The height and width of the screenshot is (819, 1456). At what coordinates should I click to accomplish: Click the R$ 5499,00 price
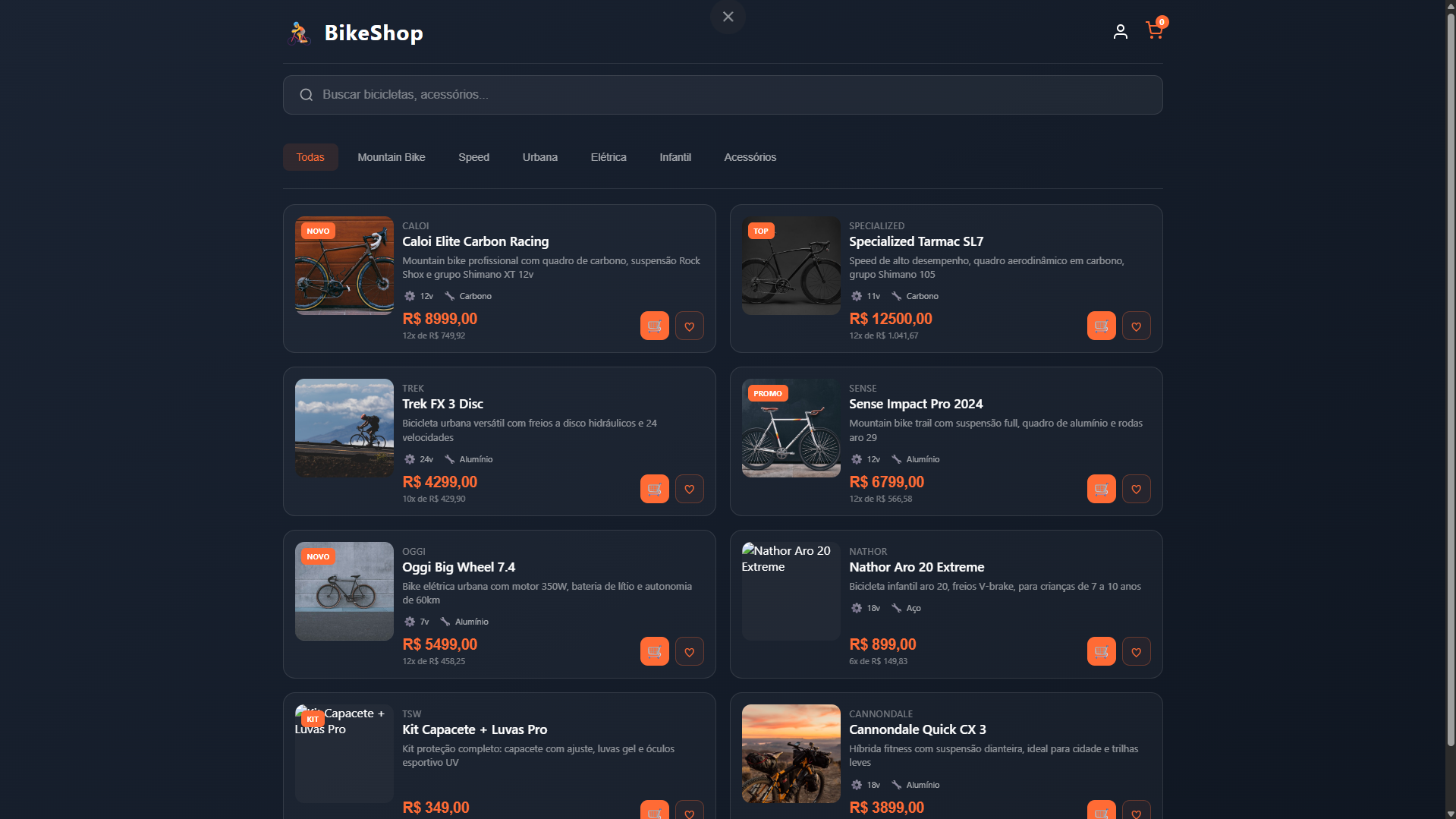click(440, 644)
